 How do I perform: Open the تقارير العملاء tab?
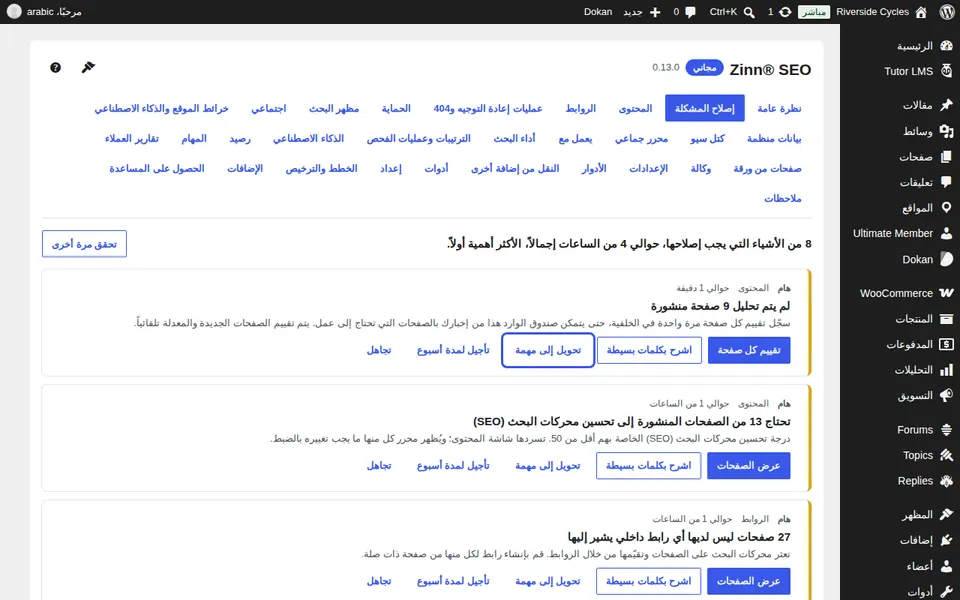tap(132, 138)
